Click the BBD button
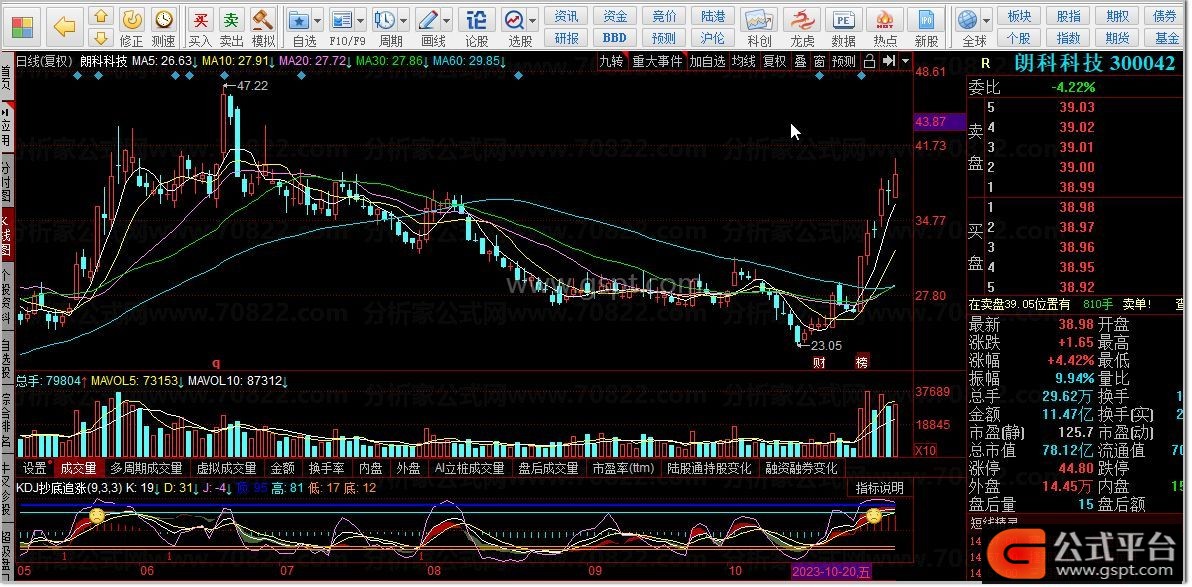 [614, 37]
